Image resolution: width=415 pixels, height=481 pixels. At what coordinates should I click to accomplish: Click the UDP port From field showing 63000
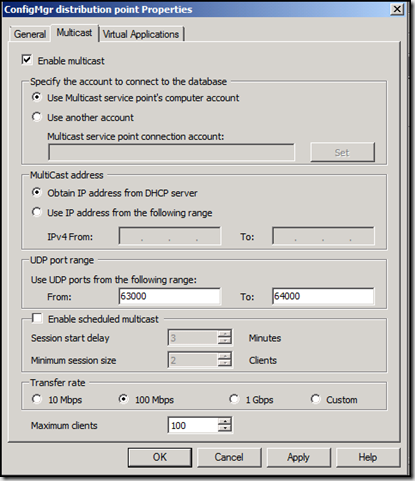point(169,296)
